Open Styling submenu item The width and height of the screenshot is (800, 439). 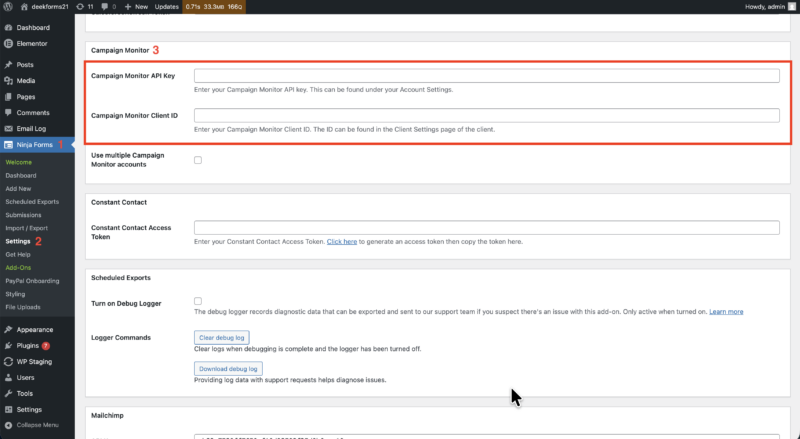pyautogui.click(x=15, y=294)
